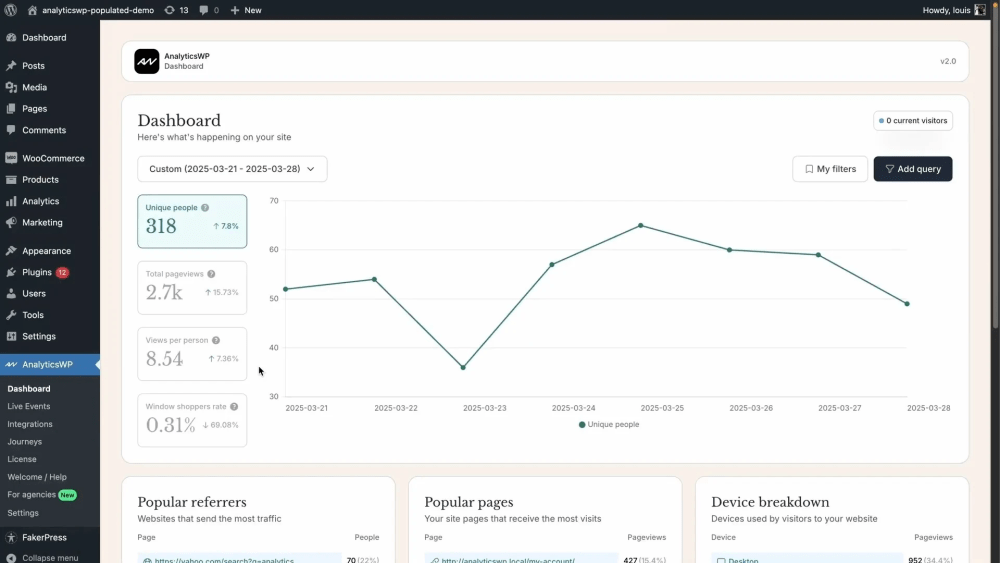
Task: Click chevron arrow on date range selector
Action: pyautogui.click(x=311, y=169)
